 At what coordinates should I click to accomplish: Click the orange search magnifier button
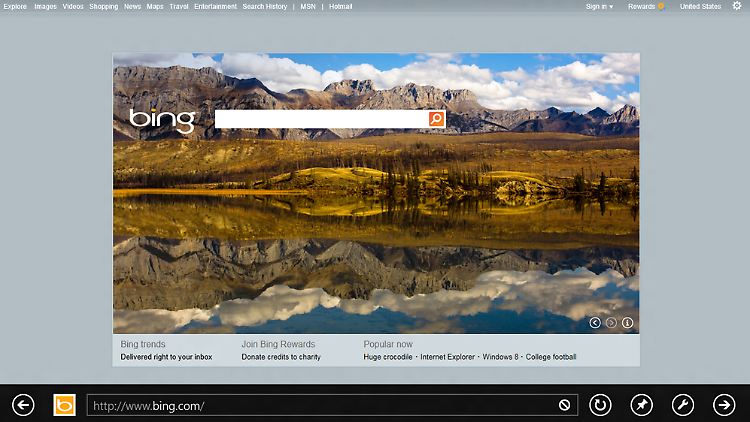coord(437,119)
